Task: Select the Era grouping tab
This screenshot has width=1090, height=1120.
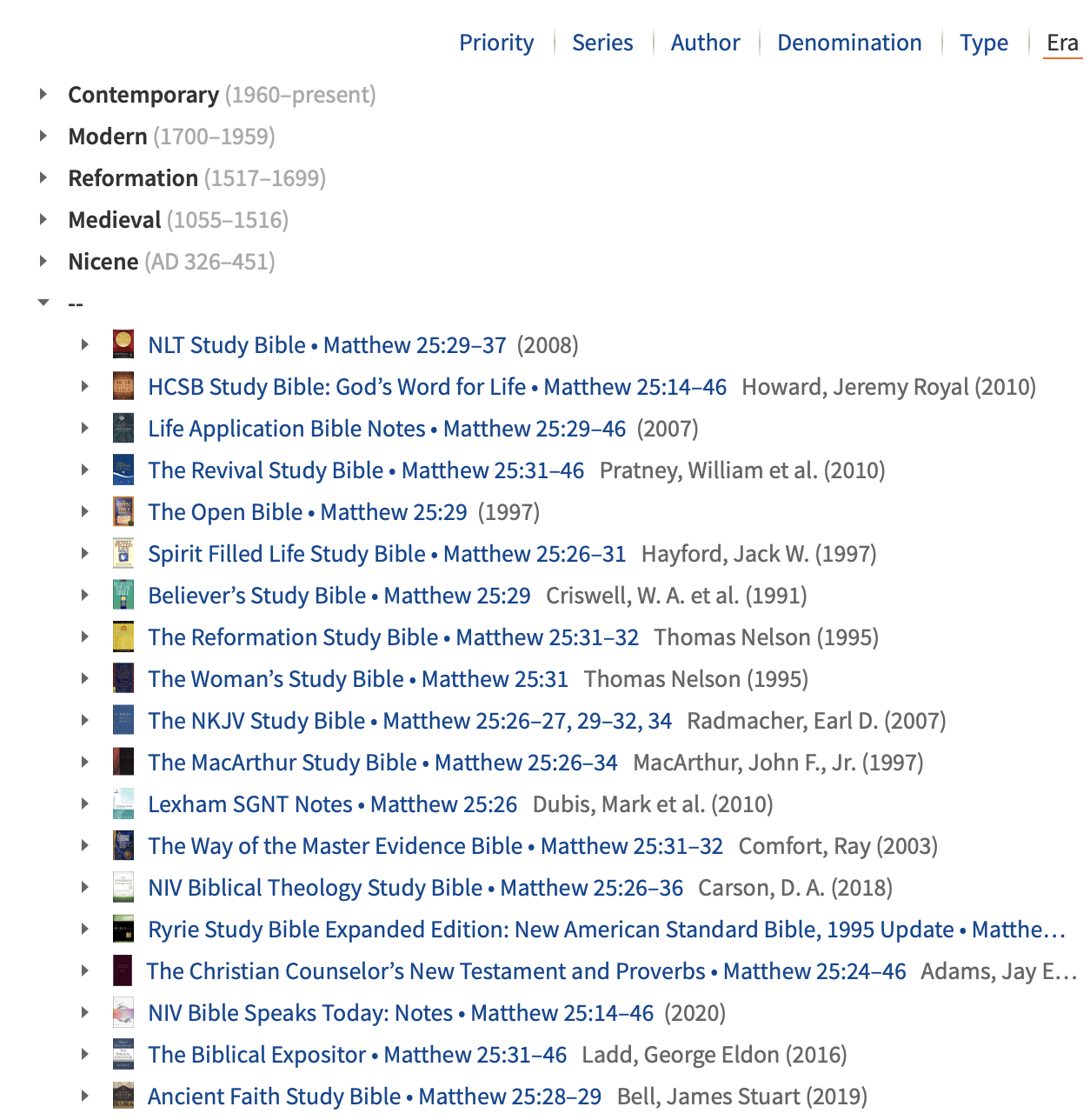Action: tap(1062, 43)
